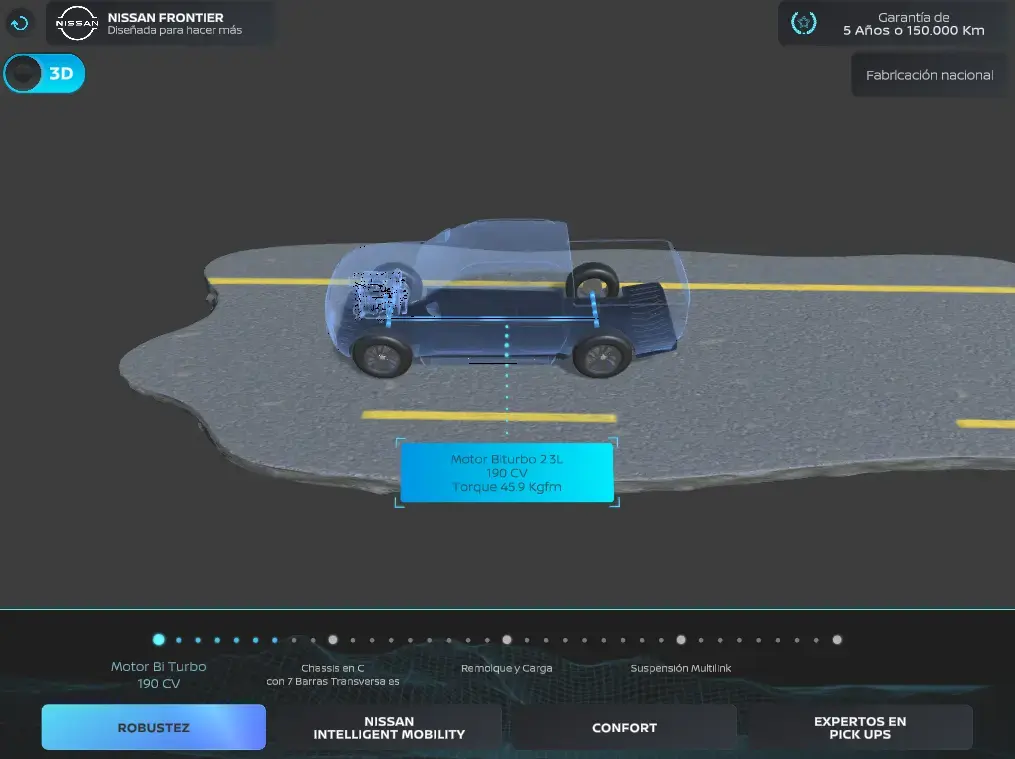Click the Nissan logo icon
1015x759 pixels.
76,23
